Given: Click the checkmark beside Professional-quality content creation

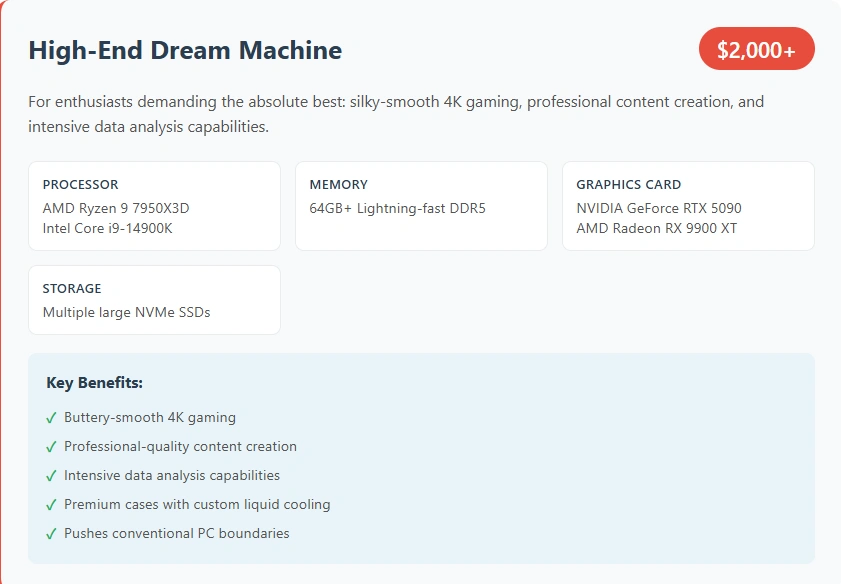Looking at the screenshot, I should (x=51, y=447).
